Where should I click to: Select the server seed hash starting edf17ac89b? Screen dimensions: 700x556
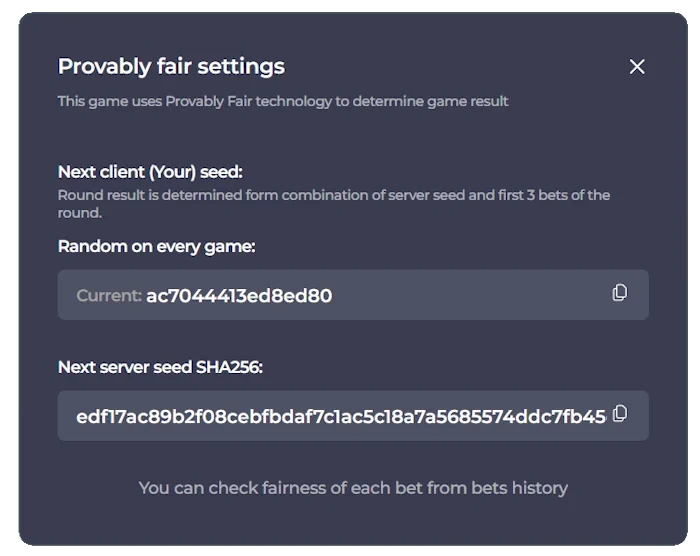(340, 416)
